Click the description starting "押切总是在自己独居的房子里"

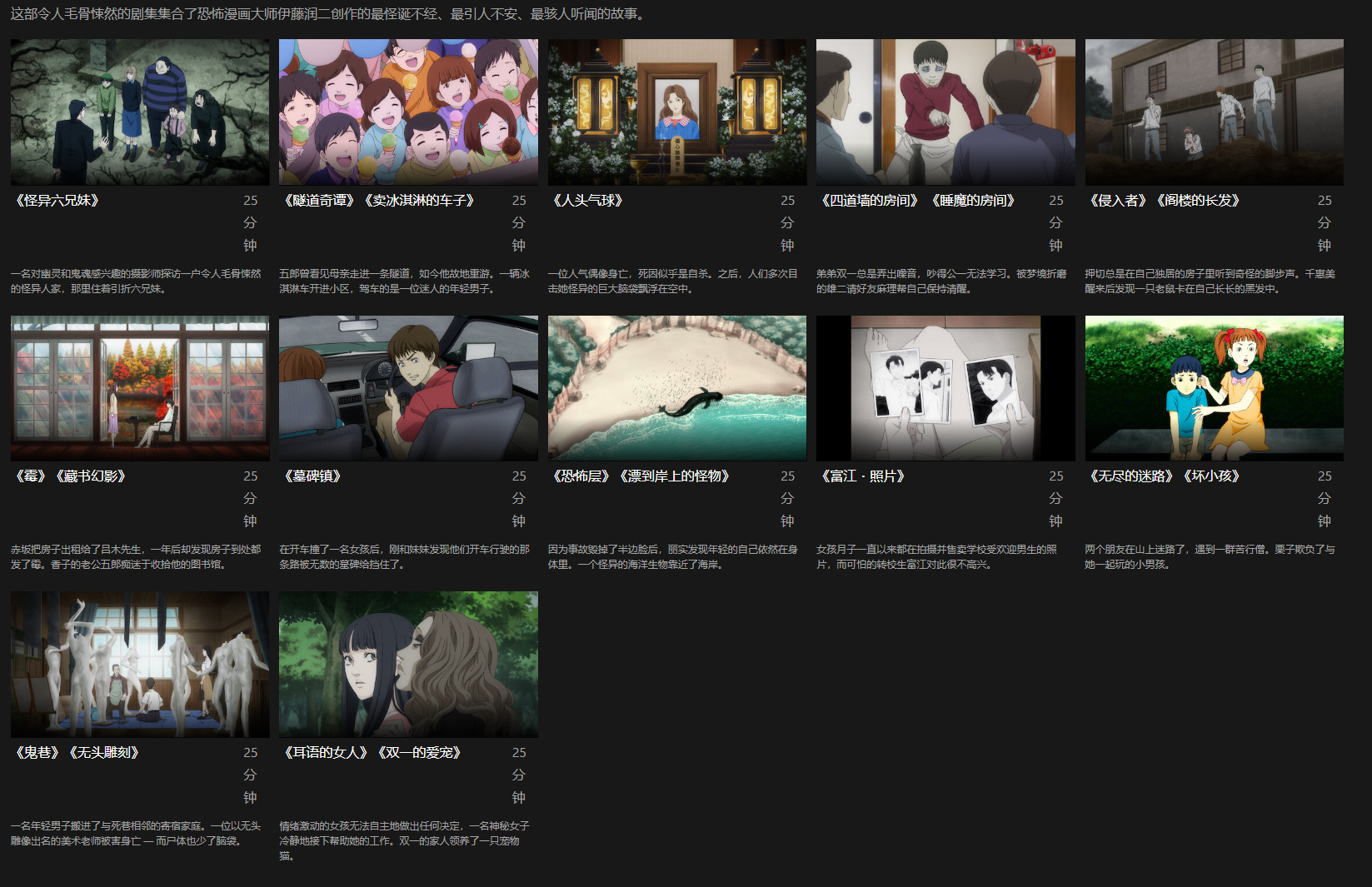click(1210, 282)
